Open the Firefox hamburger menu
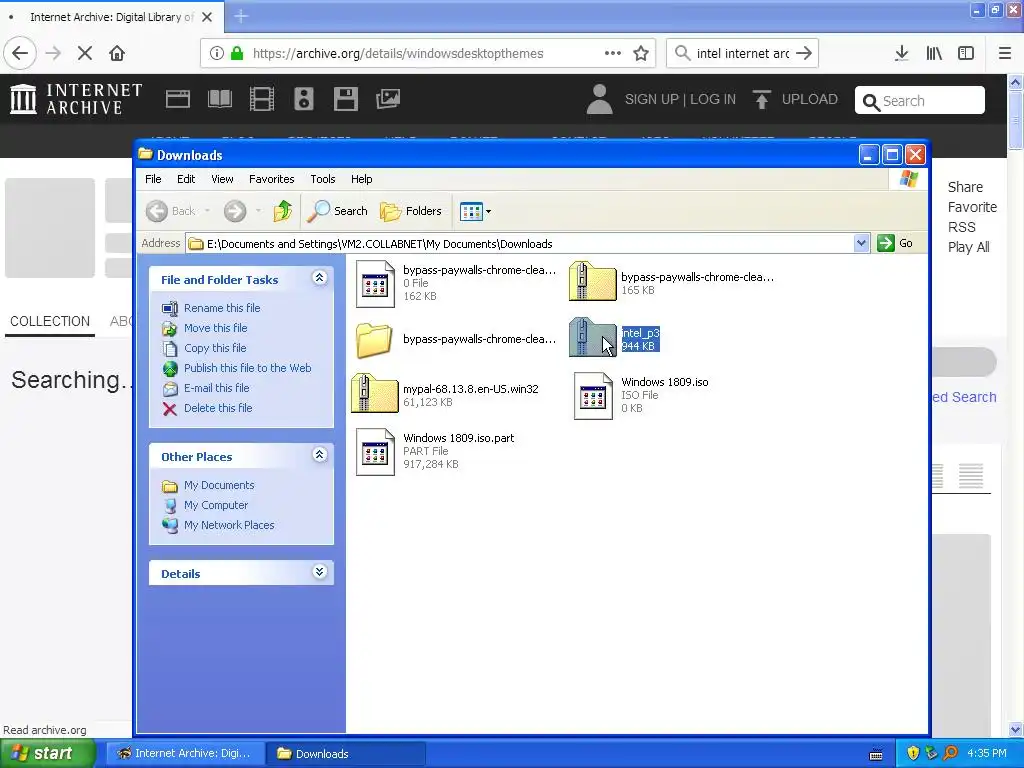The width and height of the screenshot is (1024, 768). (x=1004, y=53)
